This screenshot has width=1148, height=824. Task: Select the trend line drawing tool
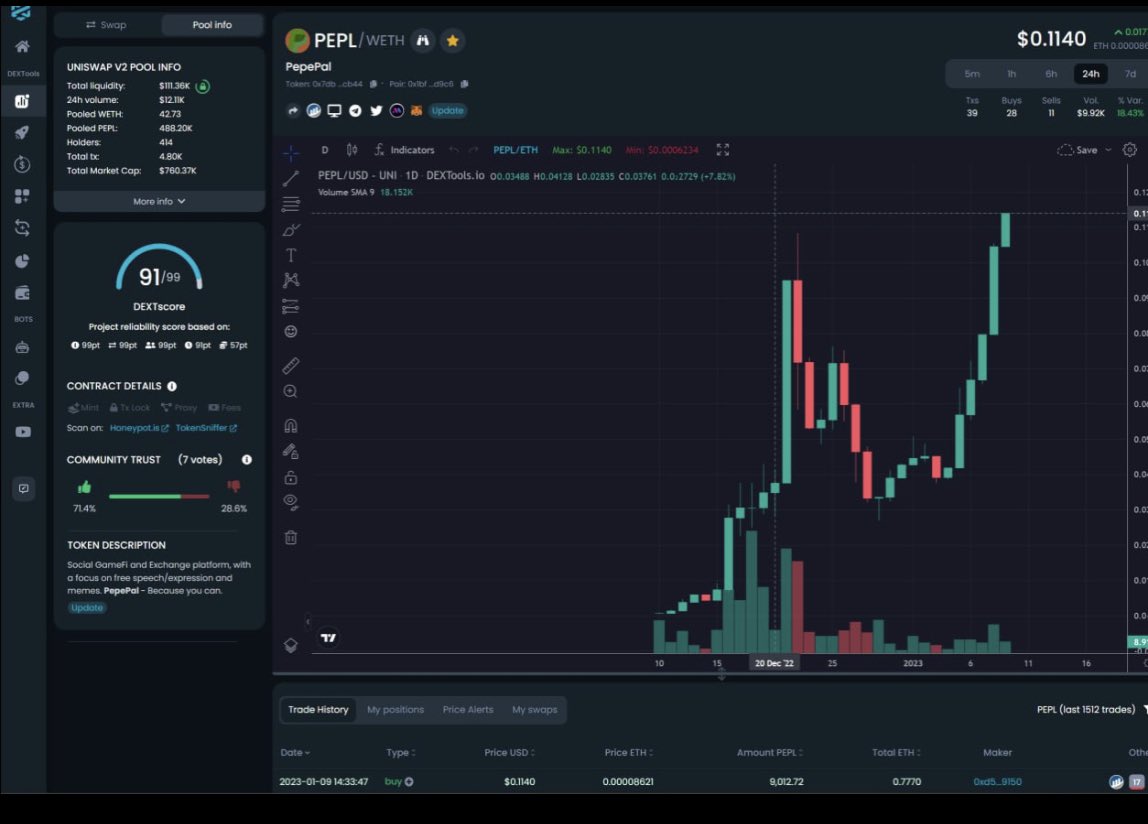coord(291,178)
